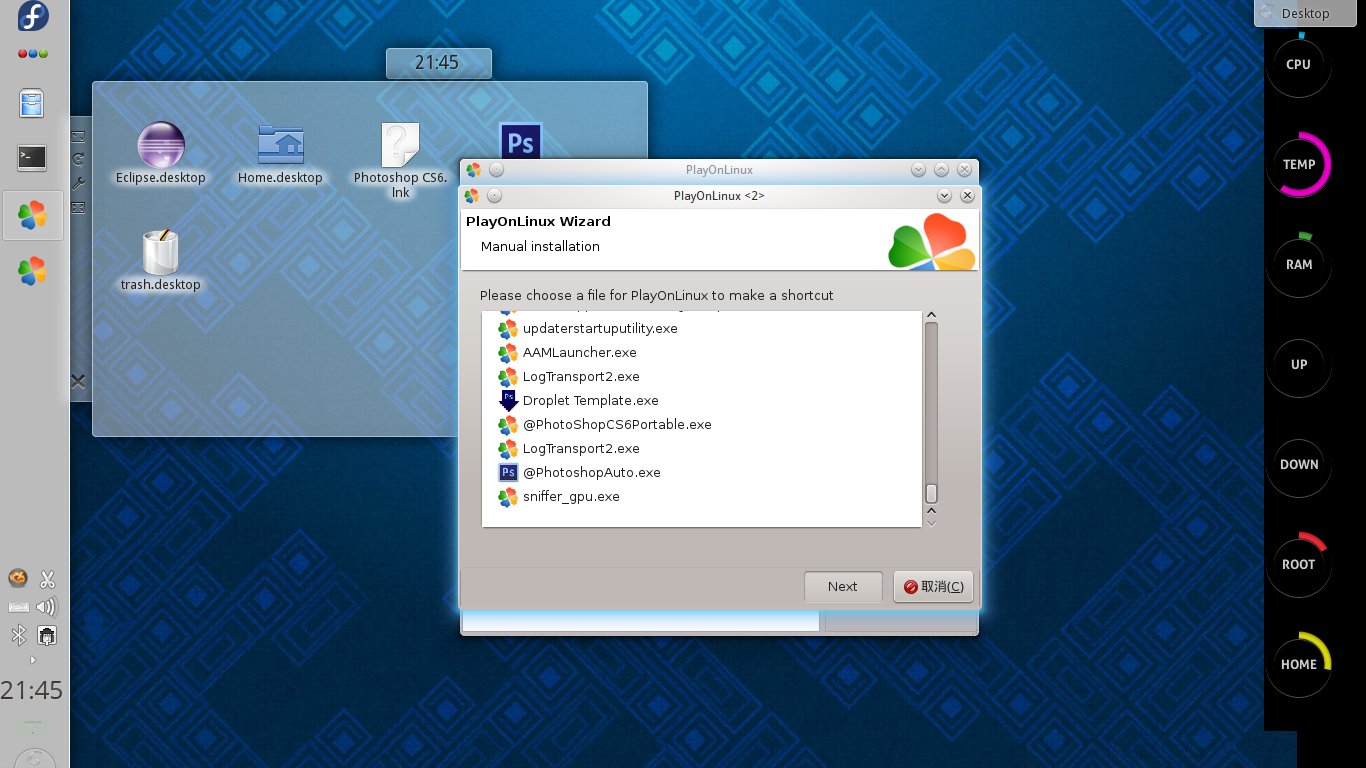Click the Ps icon of @PhotoshopAuto.exe
This screenshot has height=768, width=1366.
click(x=508, y=472)
